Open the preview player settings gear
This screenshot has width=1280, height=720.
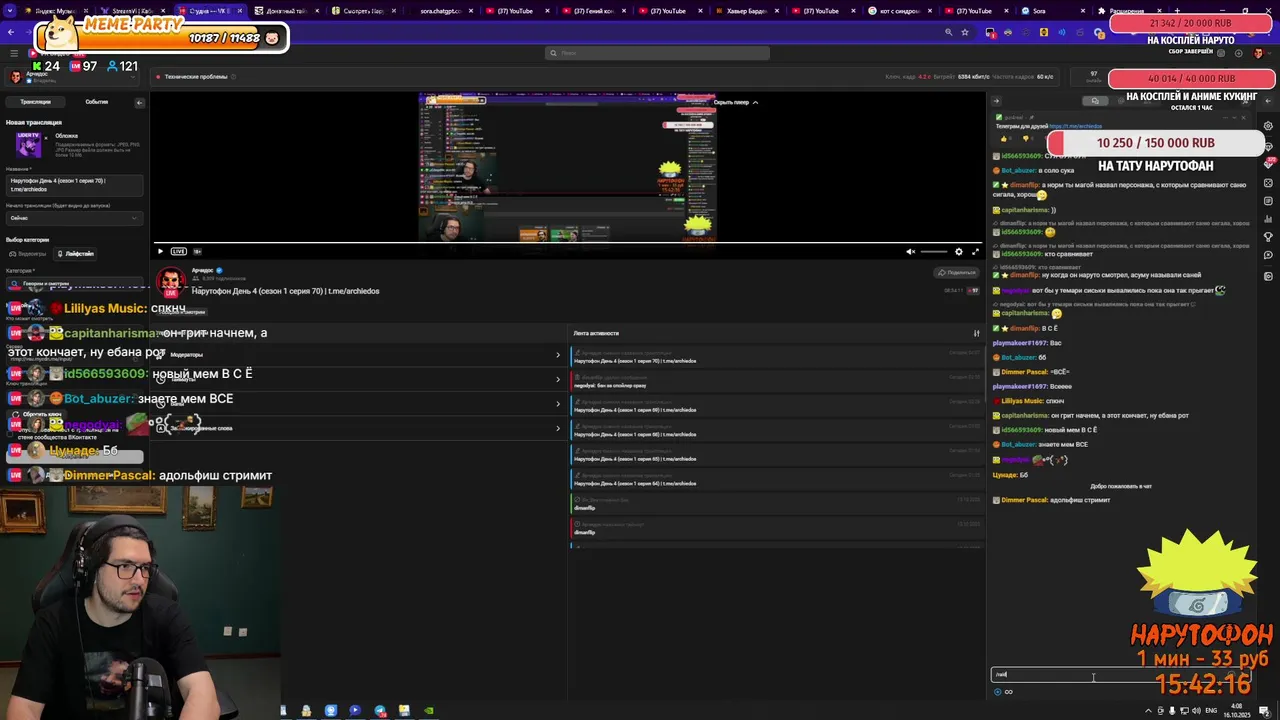[958, 252]
